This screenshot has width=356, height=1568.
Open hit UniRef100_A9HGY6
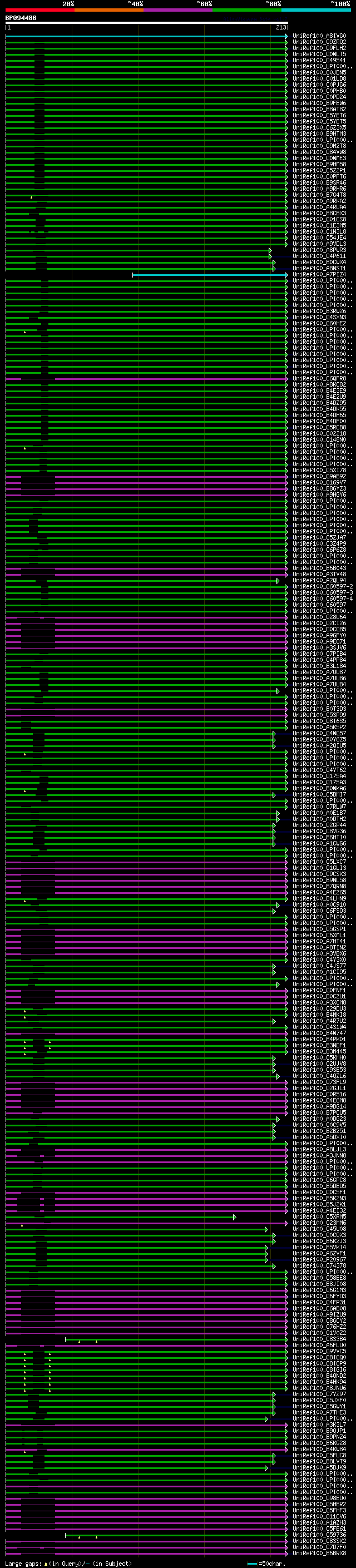tap(319, 495)
